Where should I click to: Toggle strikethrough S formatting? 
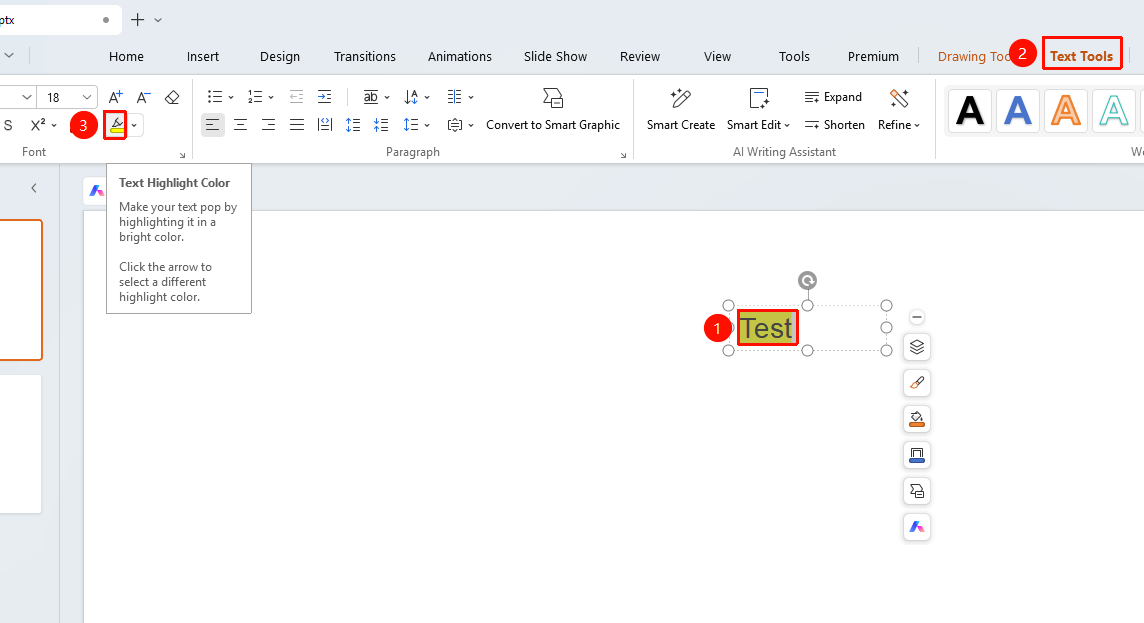click(x=8, y=125)
